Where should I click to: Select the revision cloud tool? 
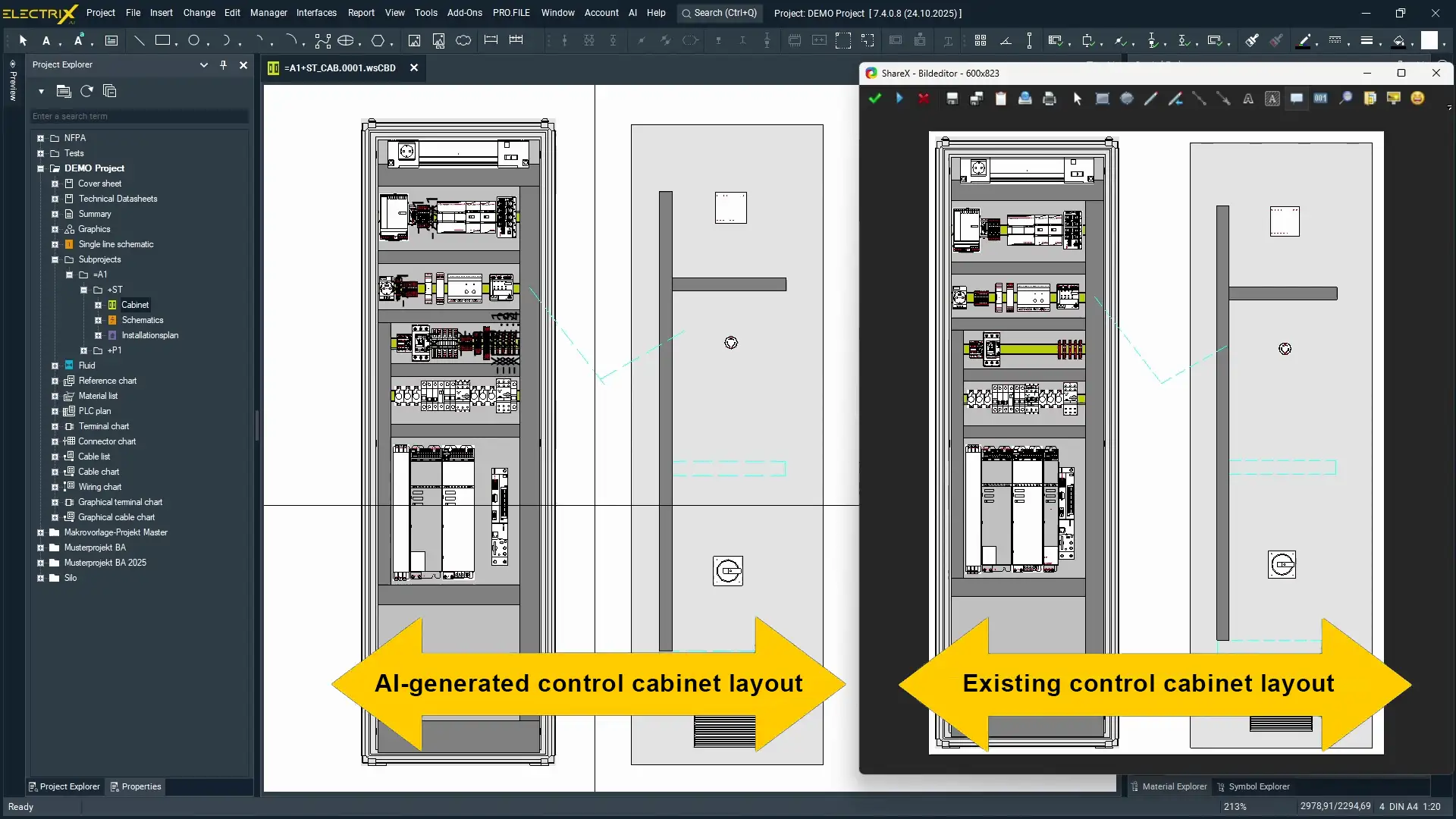(463, 41)
